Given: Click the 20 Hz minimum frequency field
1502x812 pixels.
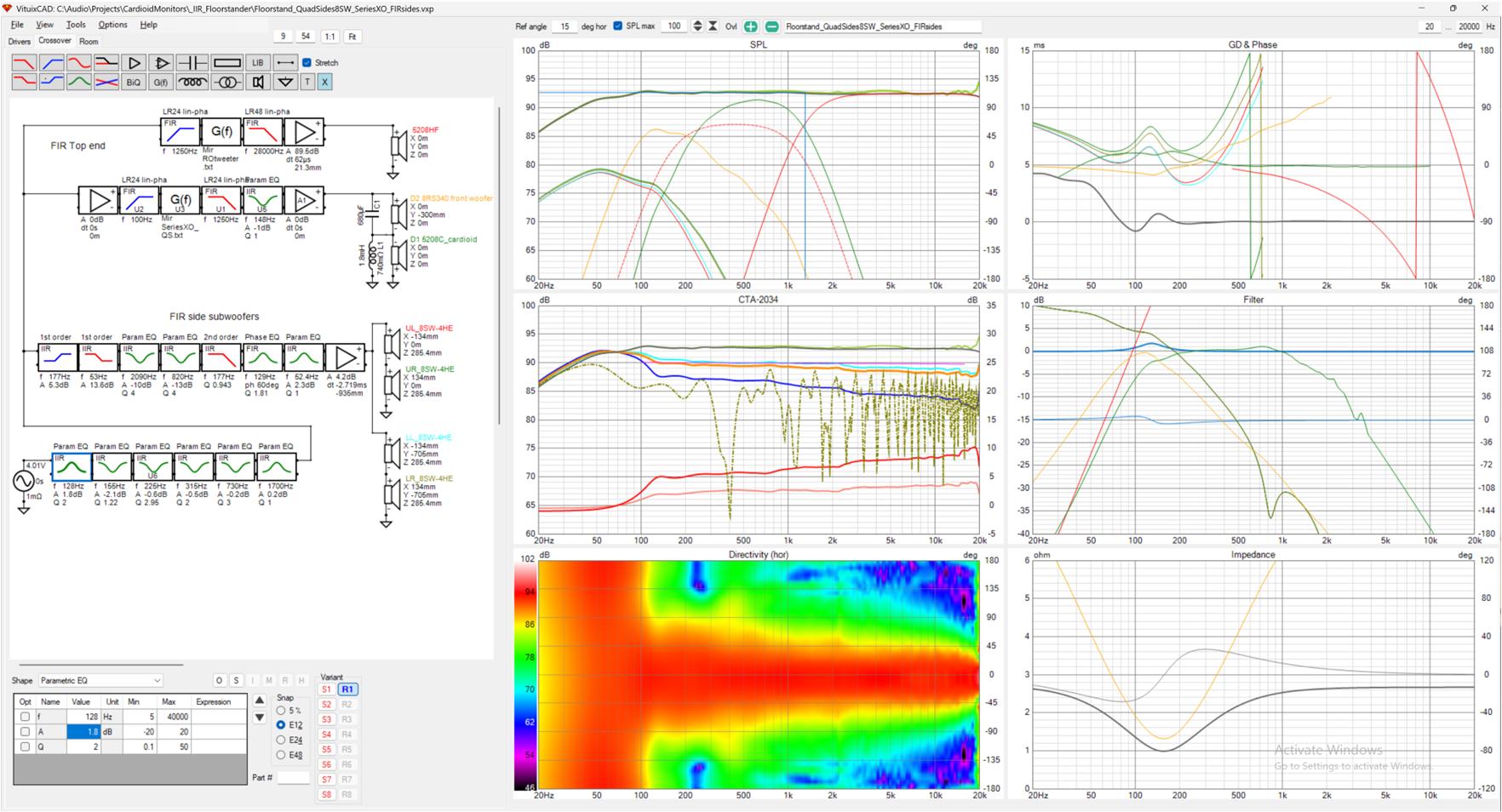Looking at the screenshot, I should (1430, 26).
